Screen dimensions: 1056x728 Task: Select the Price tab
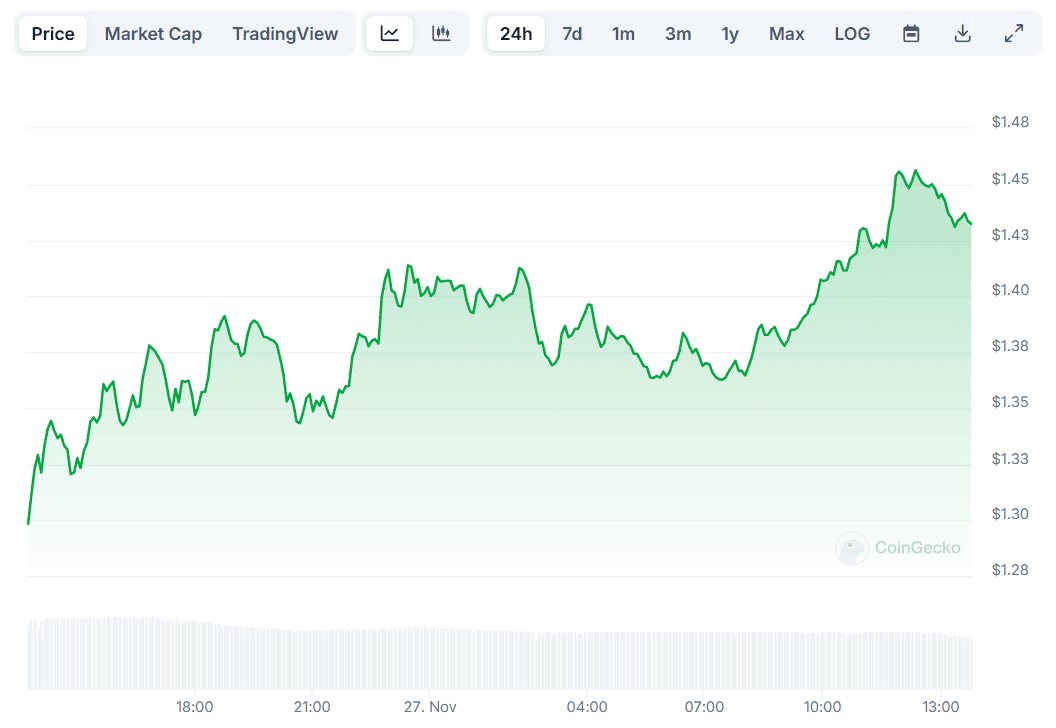pos(53,34)
